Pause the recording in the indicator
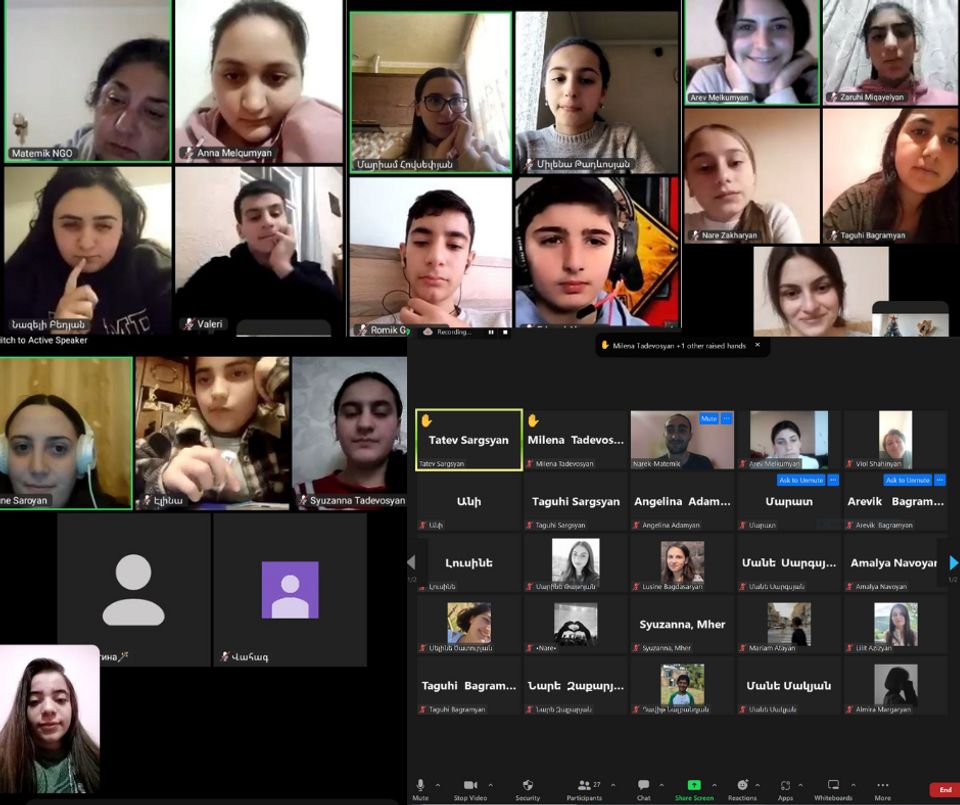 pyautogui.click(x=490, y=332)
